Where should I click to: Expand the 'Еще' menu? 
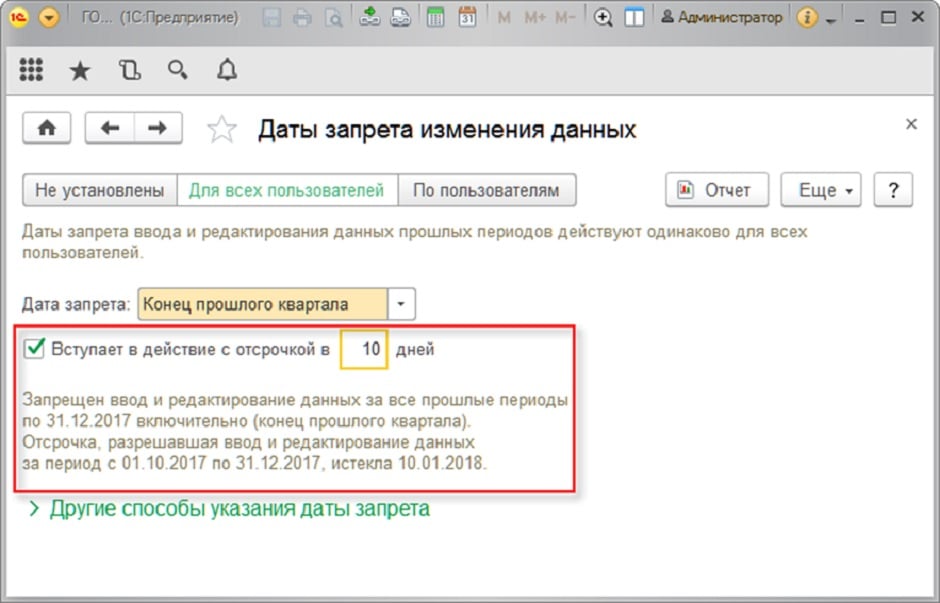coord(820,190)
